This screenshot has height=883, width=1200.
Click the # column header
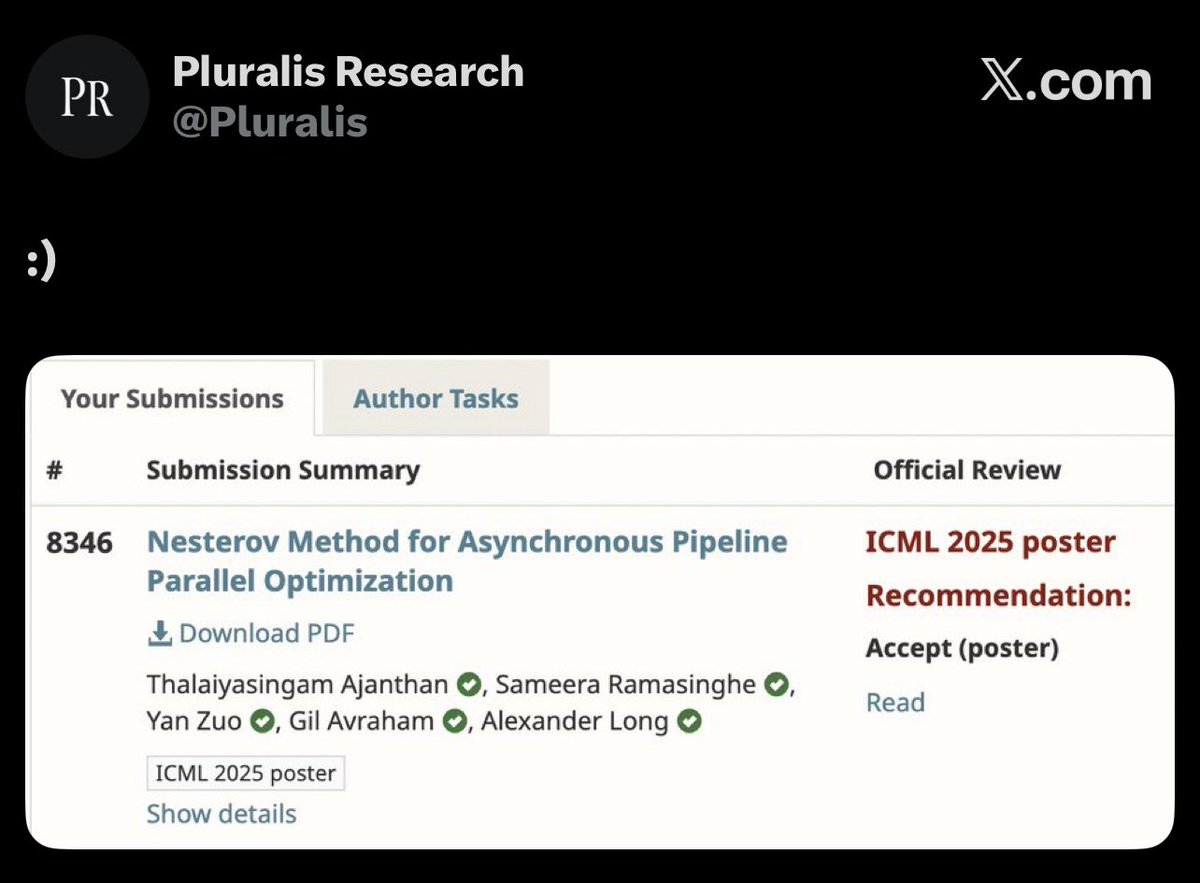click(55, 470)
